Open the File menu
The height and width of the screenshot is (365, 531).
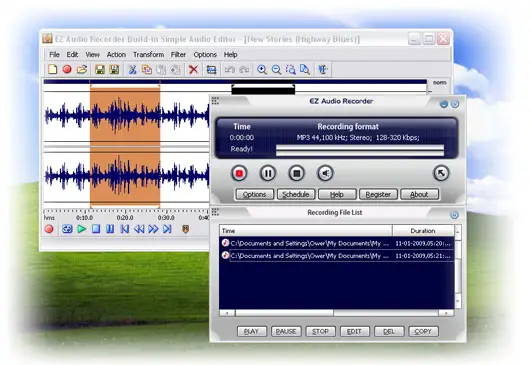pyautogui.click(x=54, y=55)
